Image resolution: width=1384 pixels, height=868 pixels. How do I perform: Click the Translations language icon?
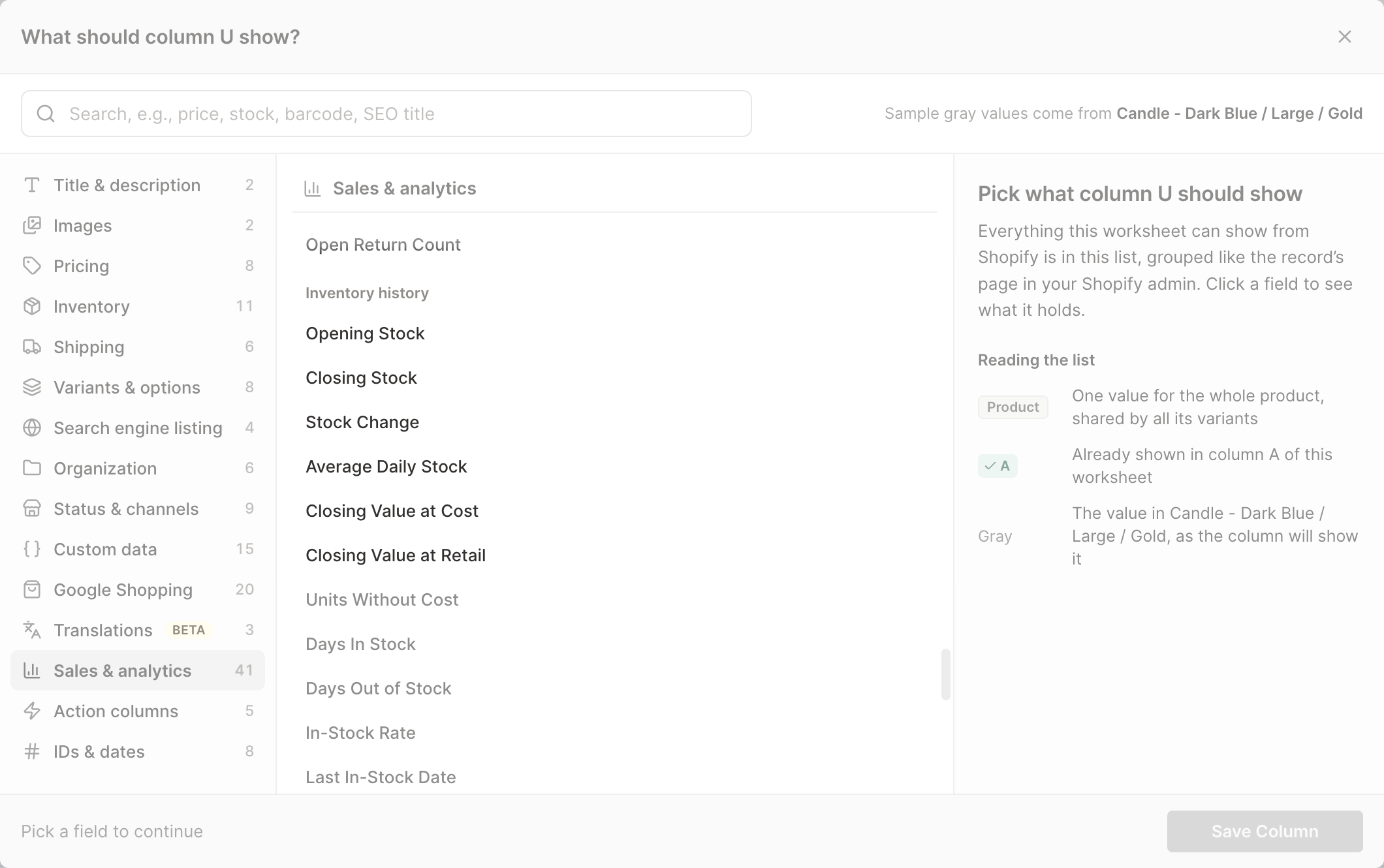[32, 630]
